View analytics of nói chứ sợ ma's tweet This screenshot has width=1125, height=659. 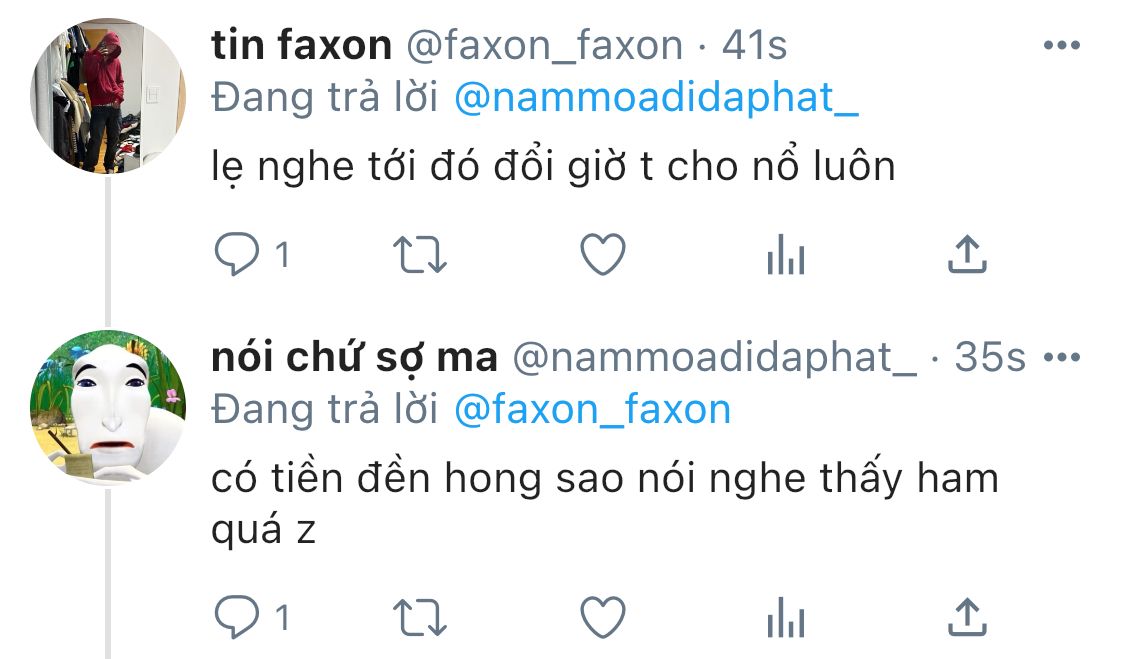pos(786,617)
